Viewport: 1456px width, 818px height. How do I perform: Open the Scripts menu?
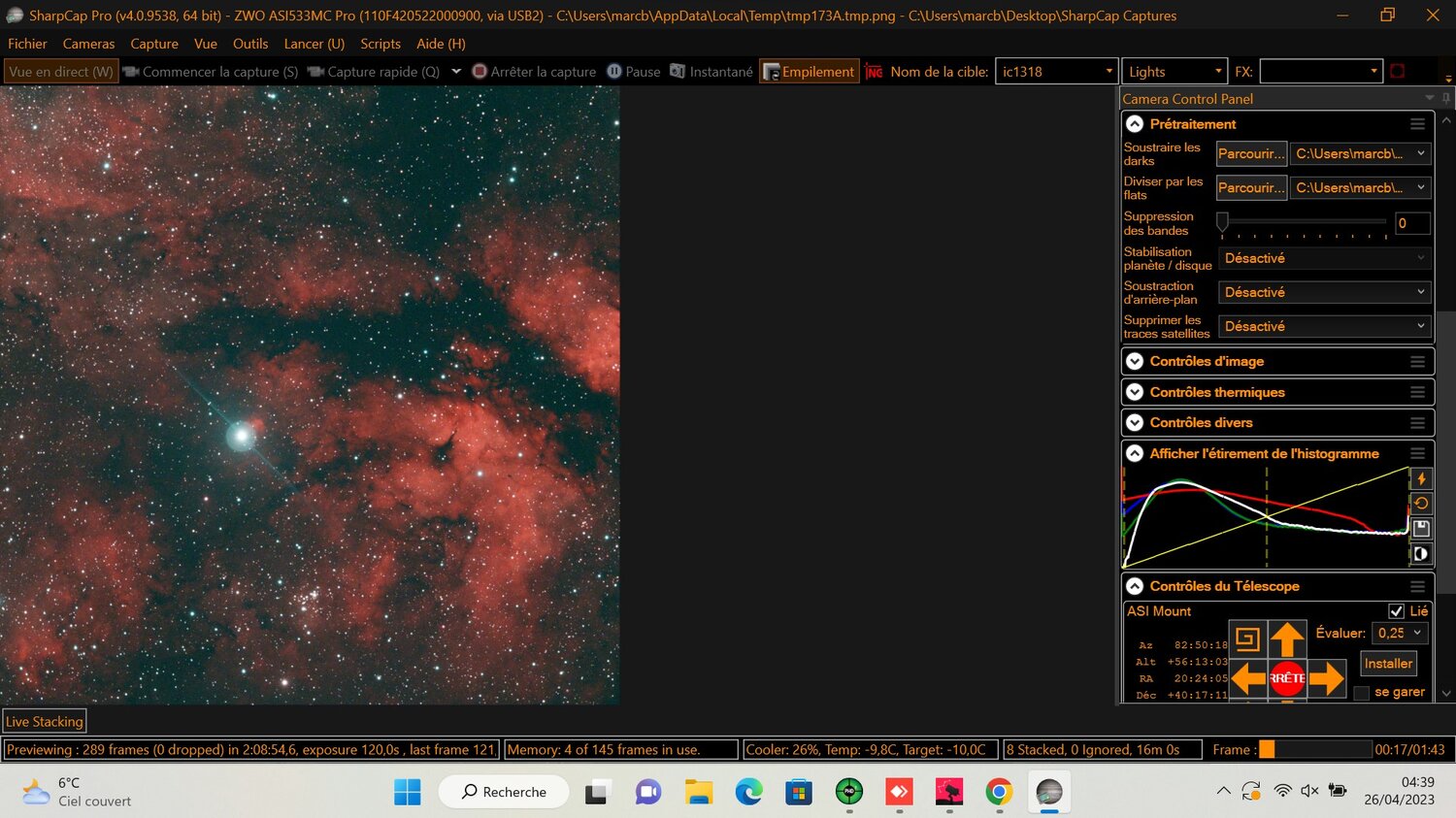pos(381,44)
